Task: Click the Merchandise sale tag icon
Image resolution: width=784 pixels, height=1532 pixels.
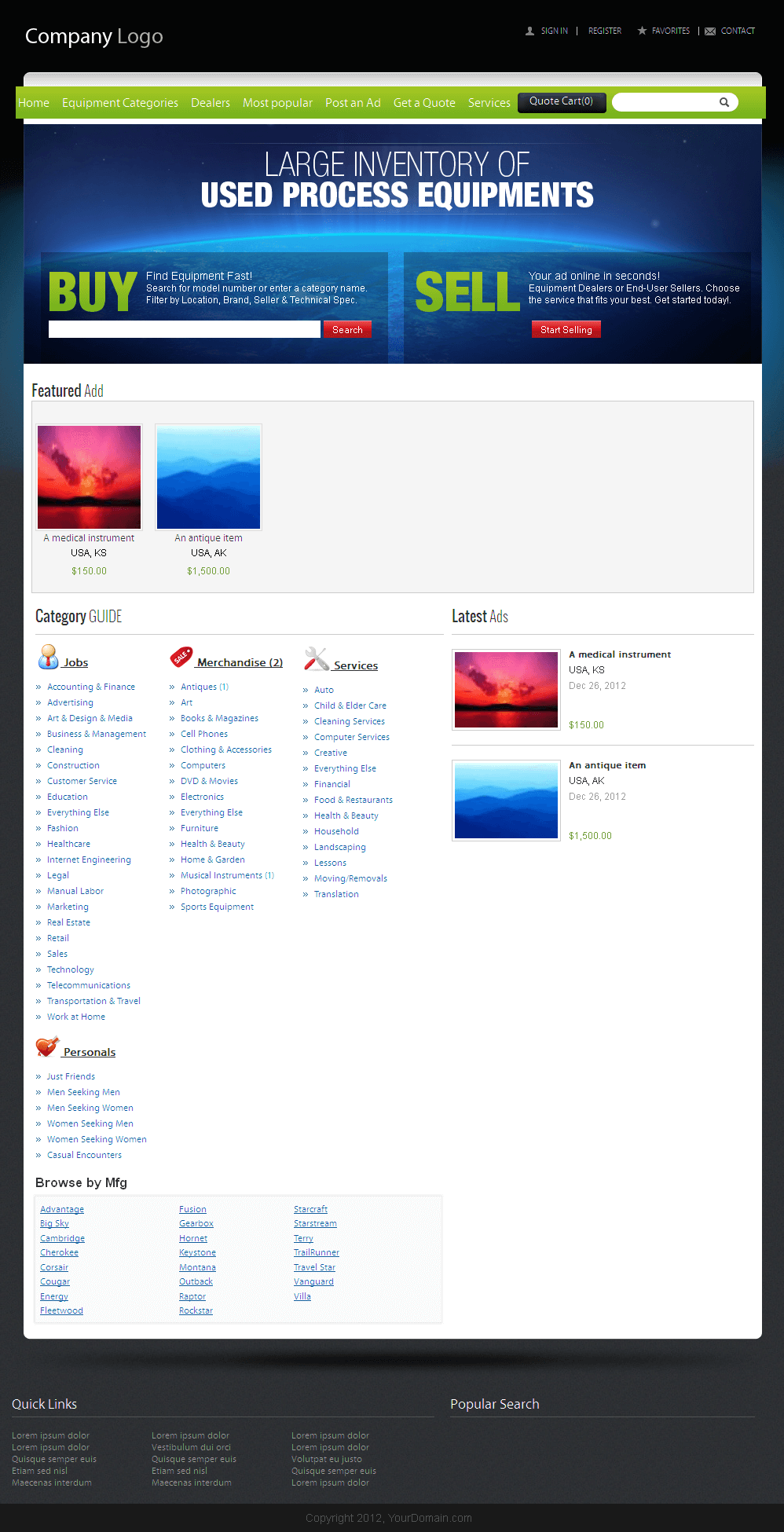Action: point(181,657)
